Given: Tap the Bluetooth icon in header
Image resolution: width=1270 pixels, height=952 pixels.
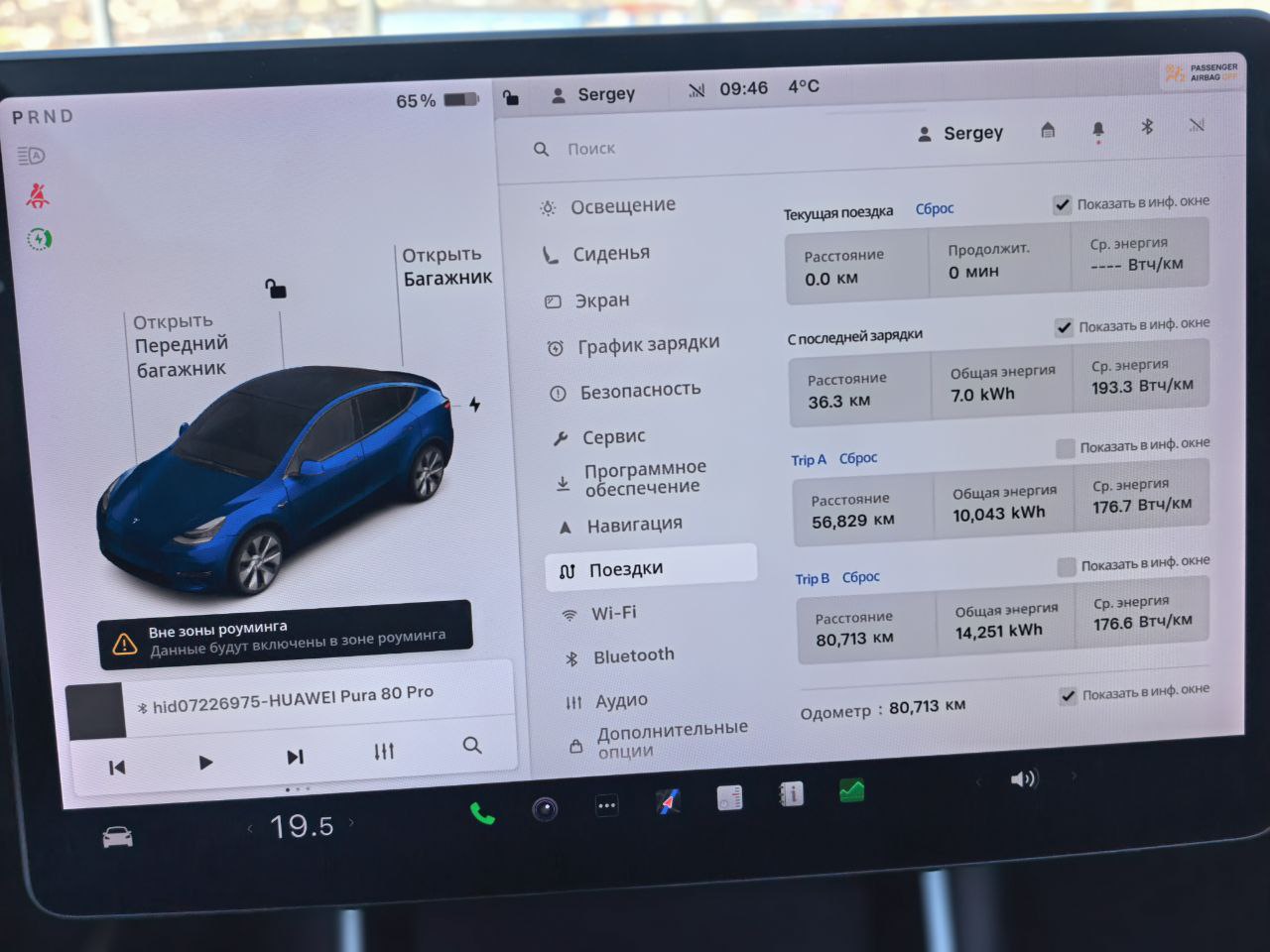Looking at the screenshot, I should (x=1147, y=127).
